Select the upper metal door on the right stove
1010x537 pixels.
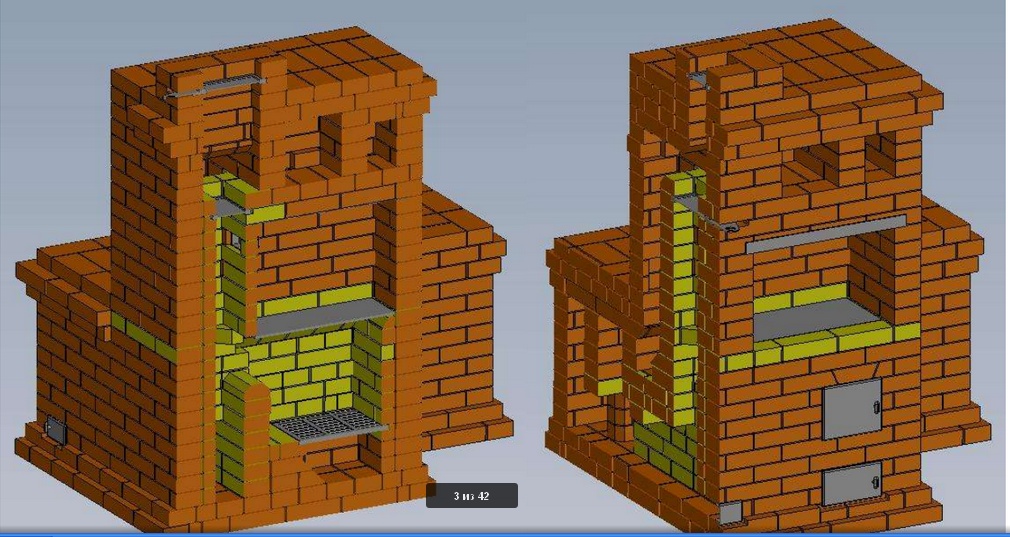click(x=852, y=410)
